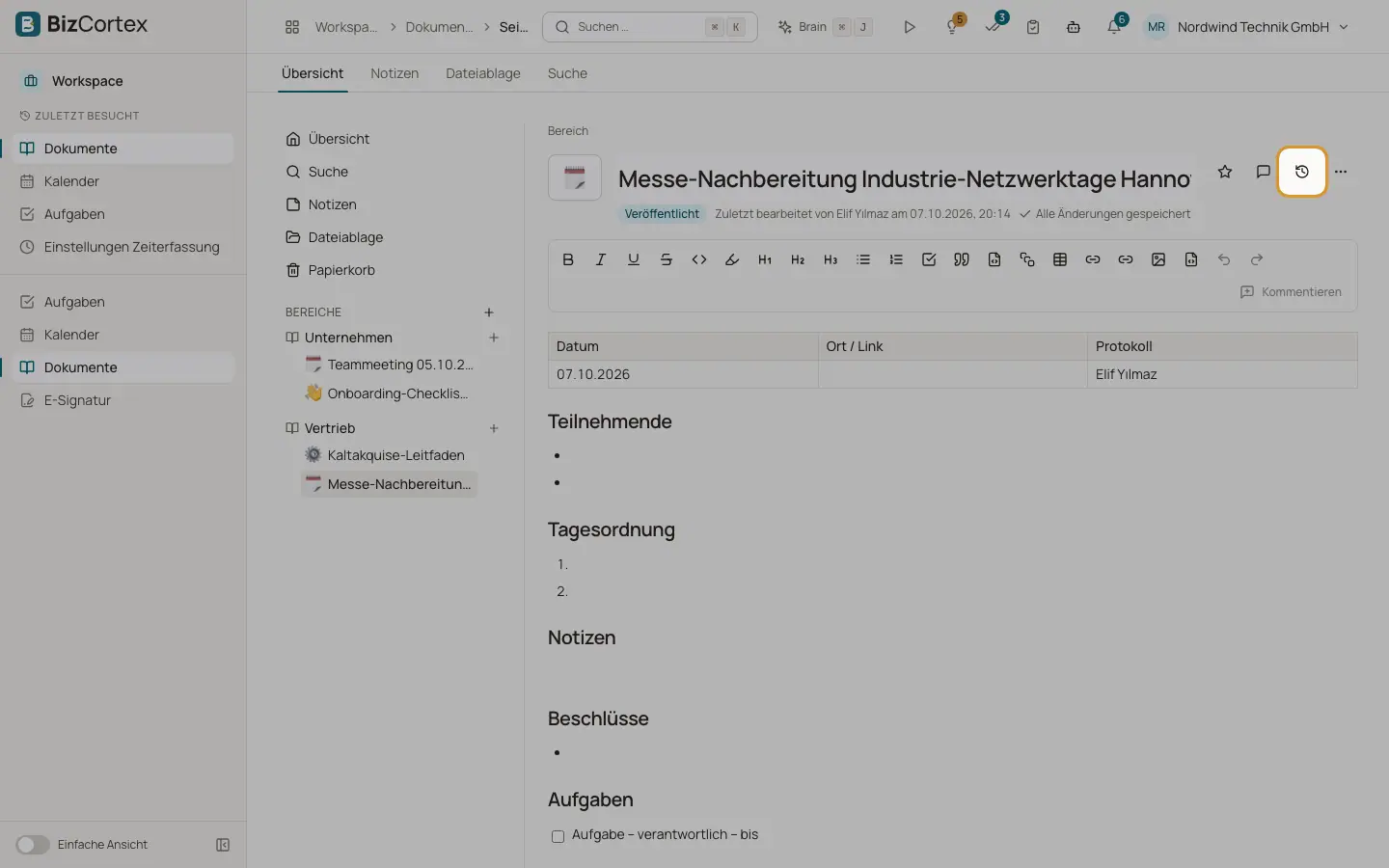Insert a table

coord(1060,259)
